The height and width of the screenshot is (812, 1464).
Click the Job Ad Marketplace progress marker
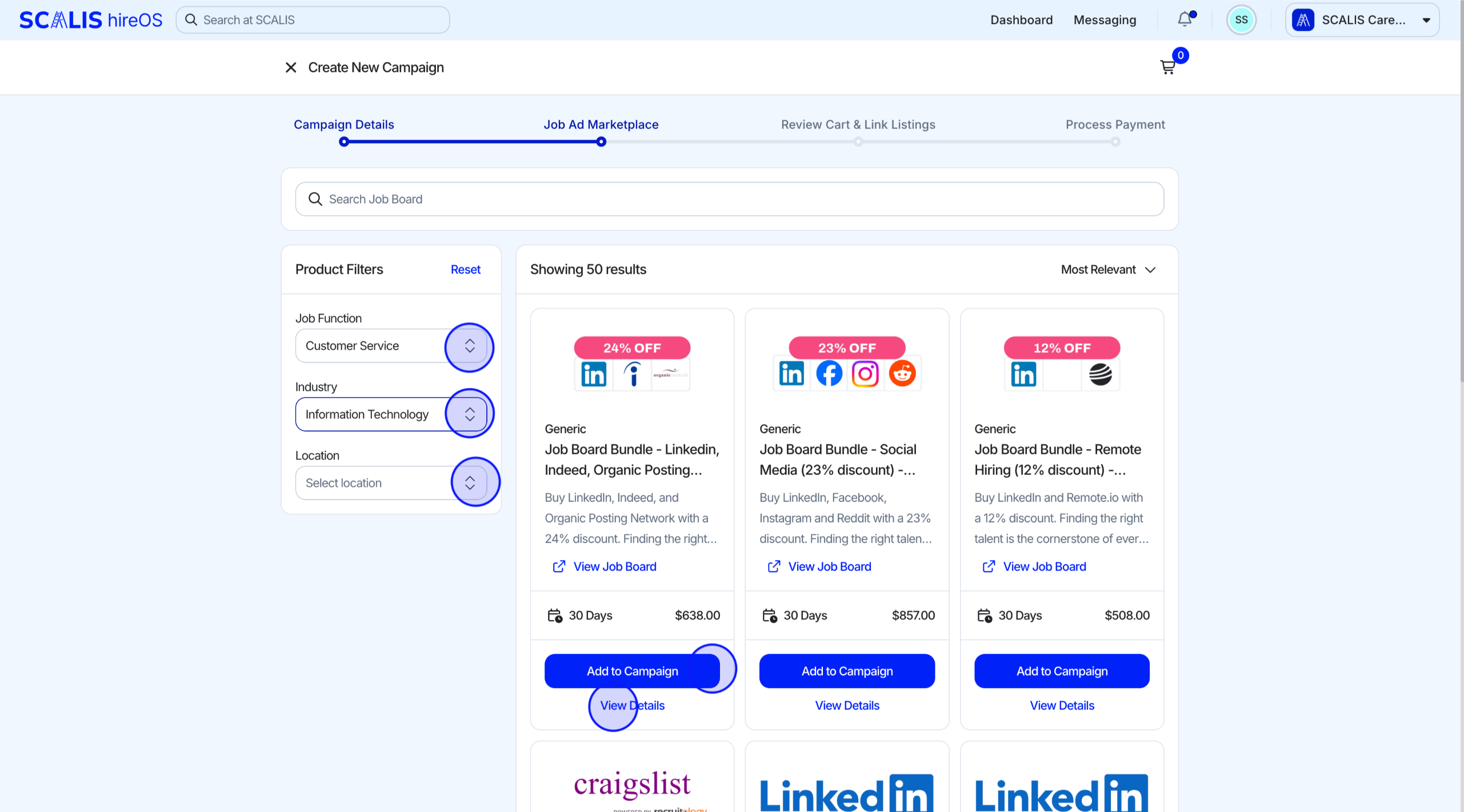pyautogui.click(x=601, y=142)
